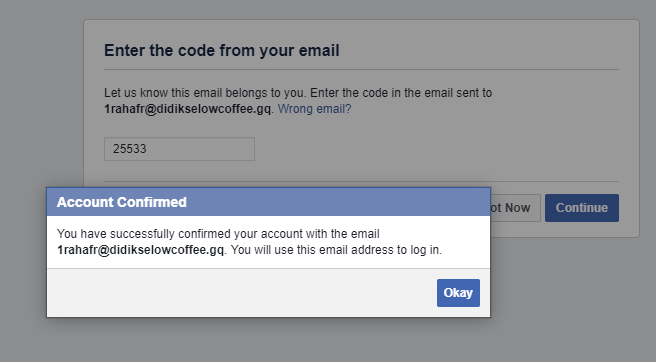Click the dimmed gray page background below the dialog
Image resolution: width=656 pixels, height=362 pixels.
(328, 340)
